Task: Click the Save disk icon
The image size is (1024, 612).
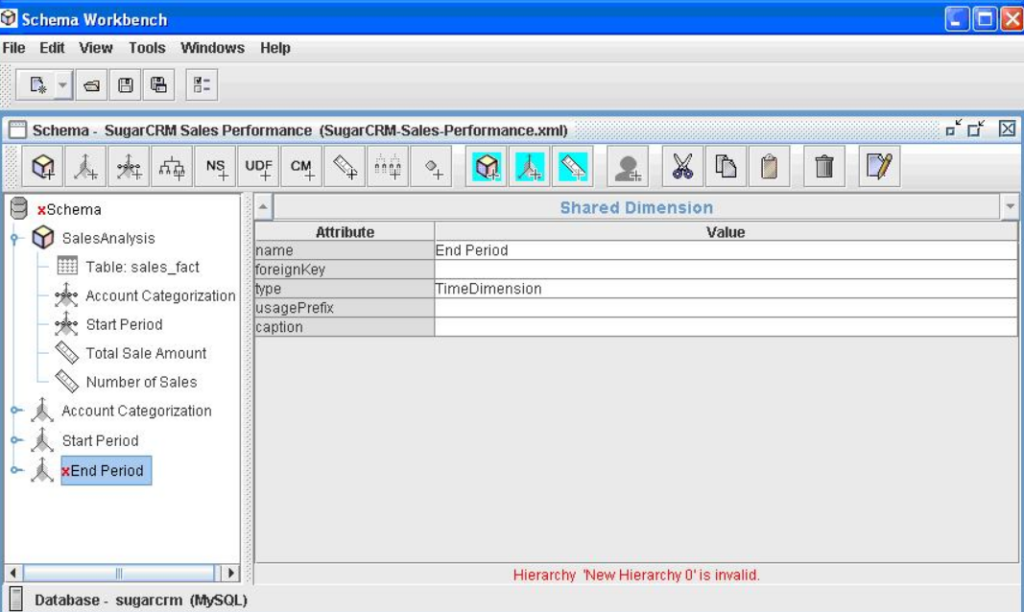Action: click(125, 85)
